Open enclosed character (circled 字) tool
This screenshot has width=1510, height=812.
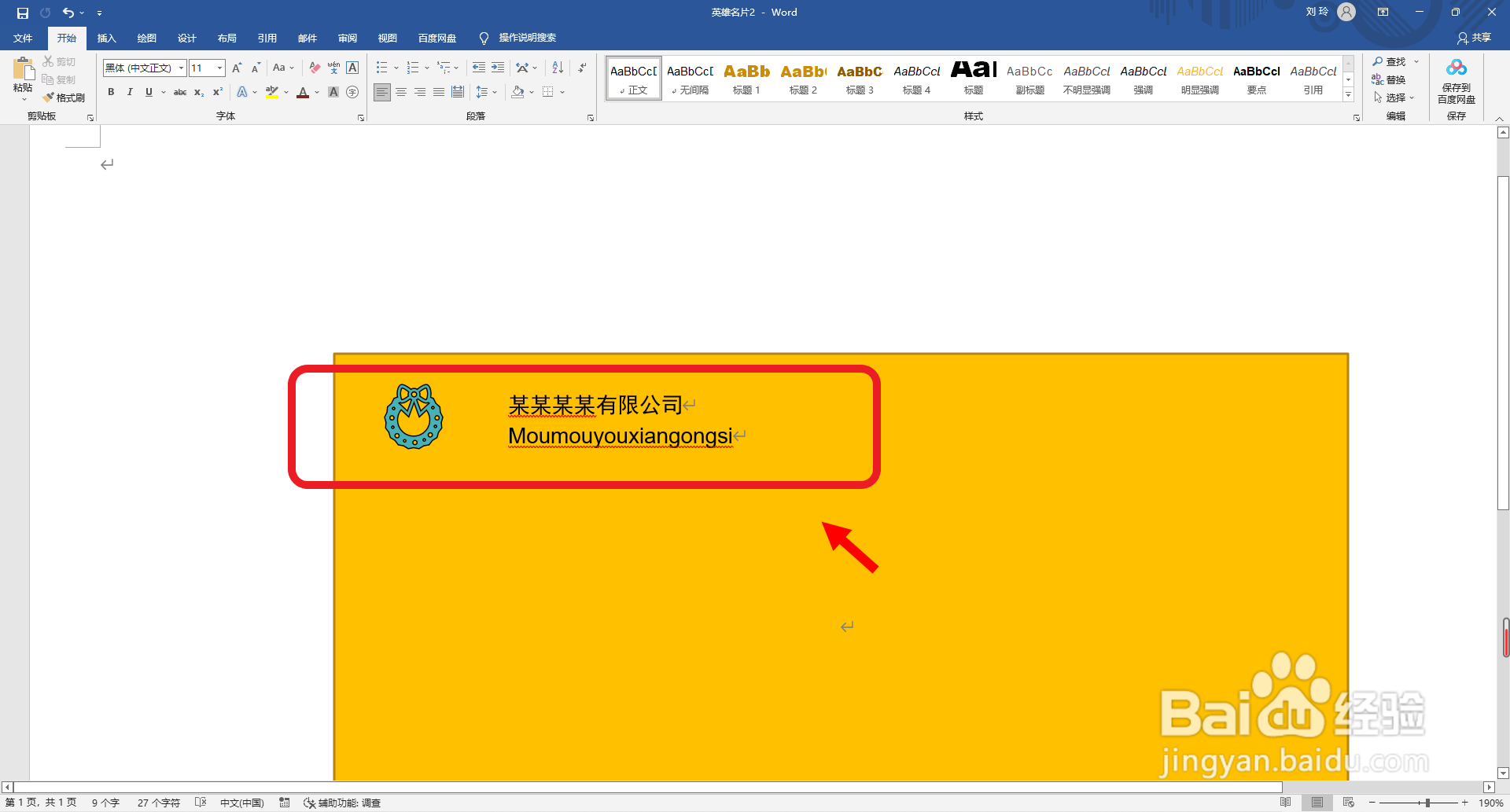tap(352, 92)
